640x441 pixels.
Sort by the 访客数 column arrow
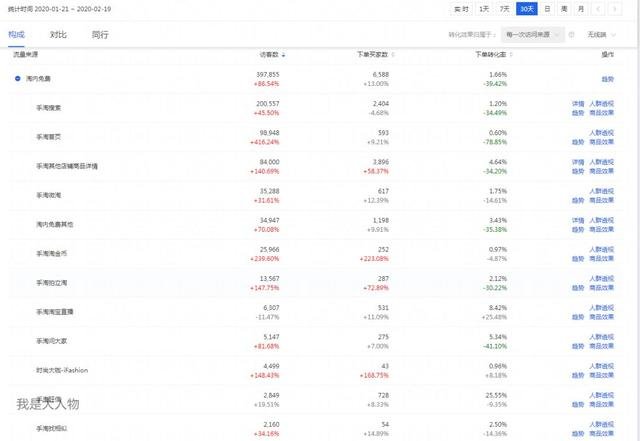point(283,55)
